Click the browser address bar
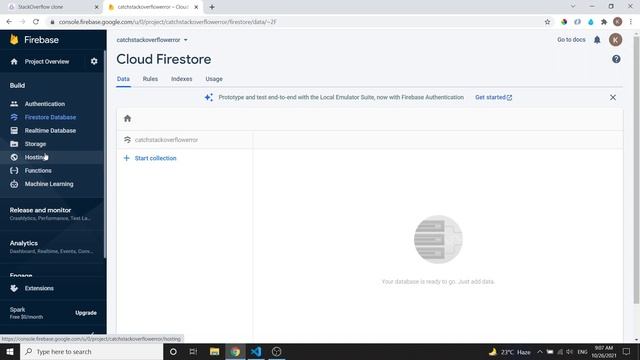The height and width of the screenshot is (360, 640). point(298,22)
